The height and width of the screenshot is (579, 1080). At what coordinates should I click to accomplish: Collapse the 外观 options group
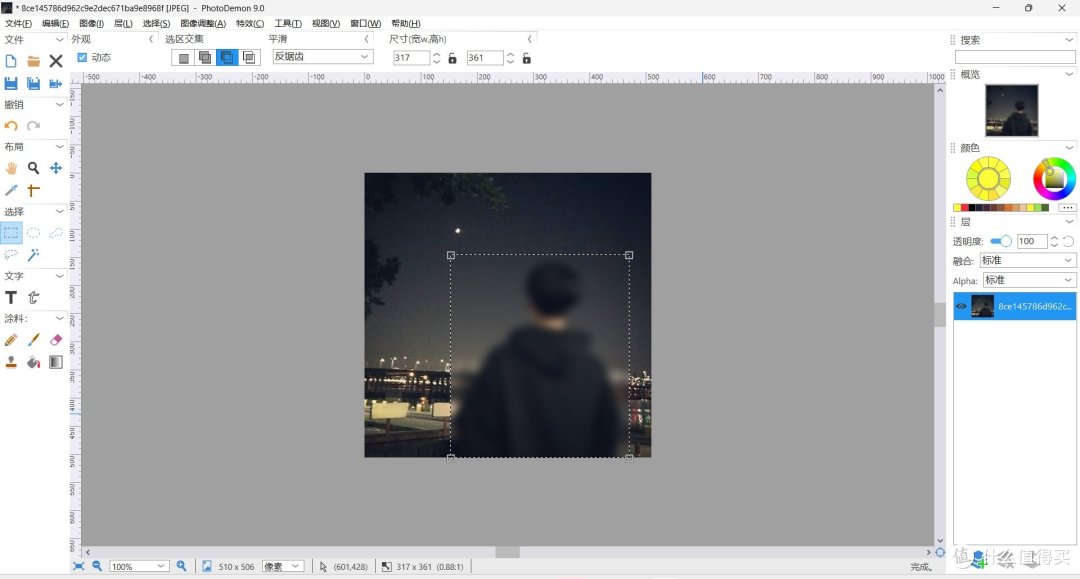click(x=151, y=39)
